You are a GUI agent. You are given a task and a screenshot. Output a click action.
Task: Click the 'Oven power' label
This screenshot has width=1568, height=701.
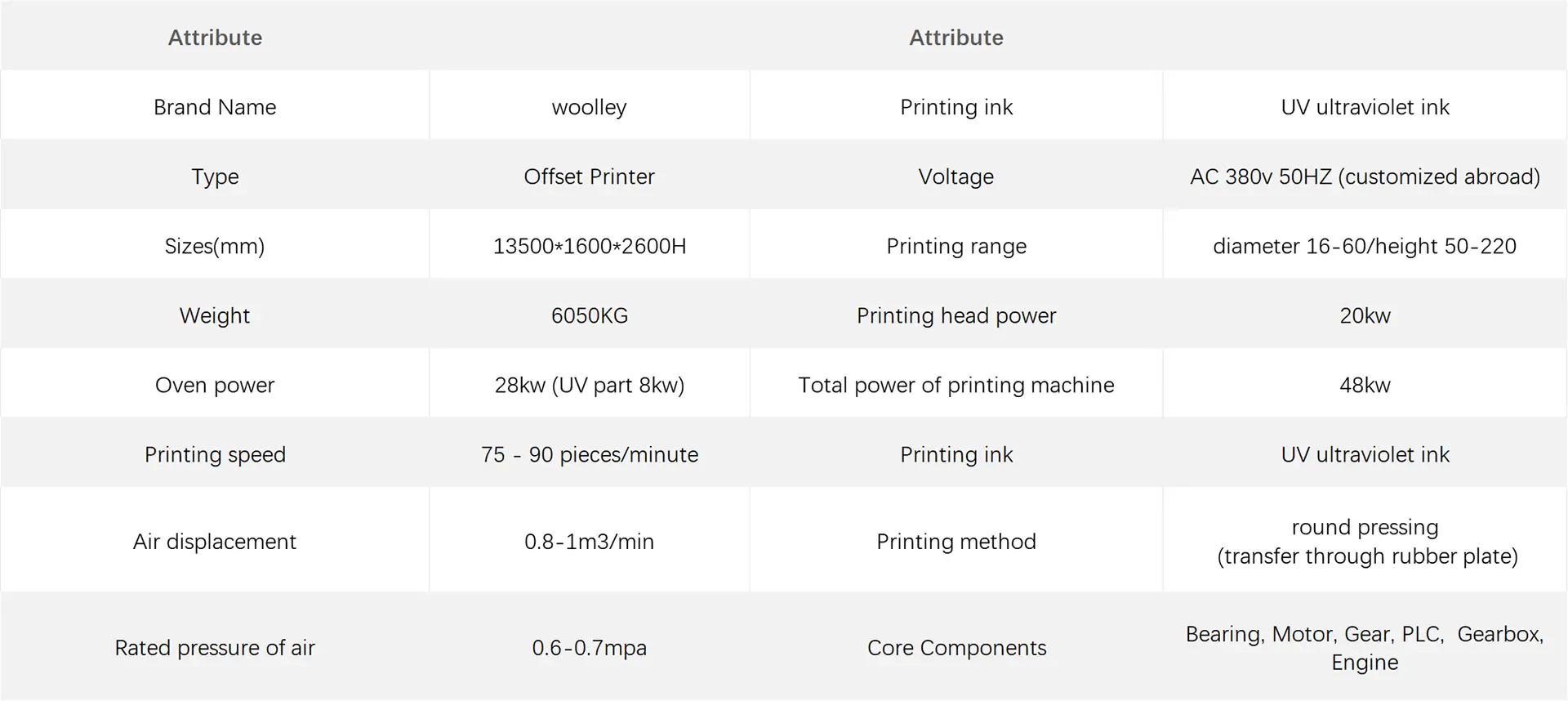(215, 385)
